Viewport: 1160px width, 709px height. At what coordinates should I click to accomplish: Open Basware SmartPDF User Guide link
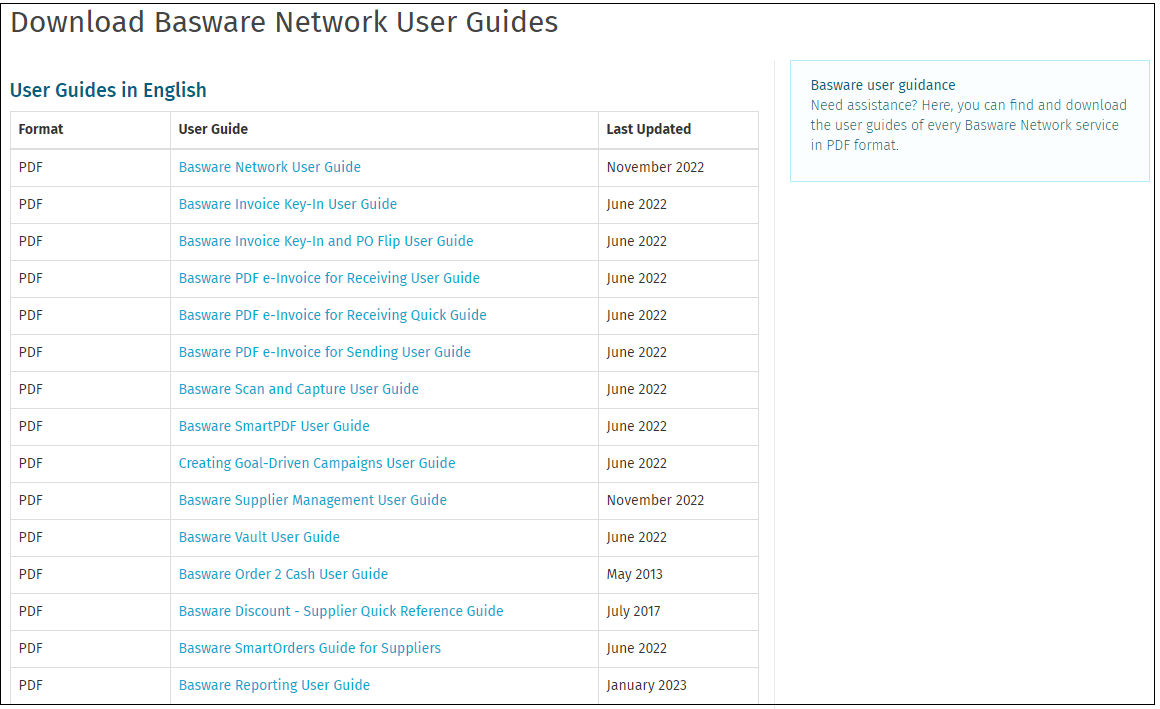(274, 426)
